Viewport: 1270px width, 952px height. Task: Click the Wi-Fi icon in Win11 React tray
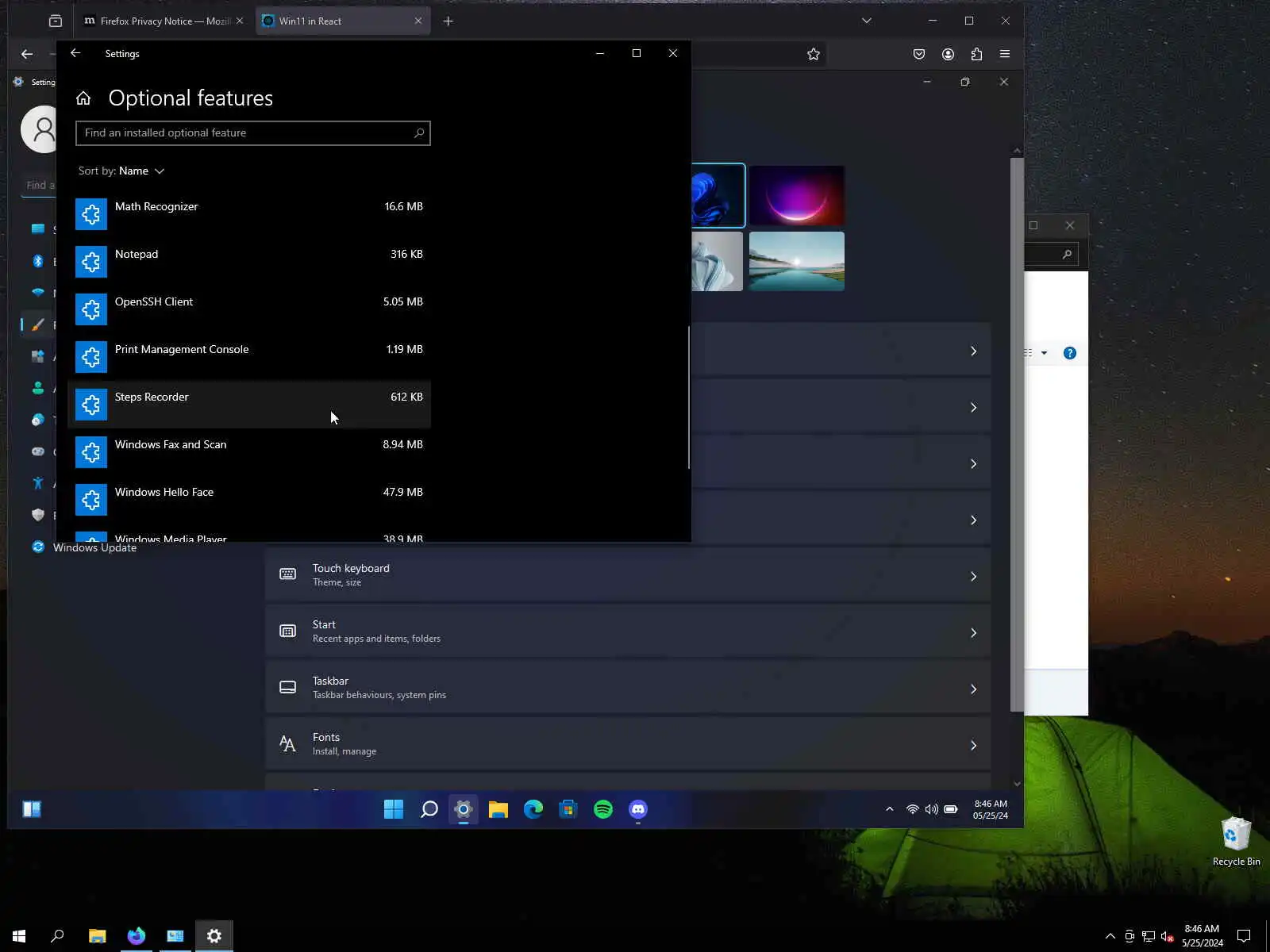click(x=913, y=809)
